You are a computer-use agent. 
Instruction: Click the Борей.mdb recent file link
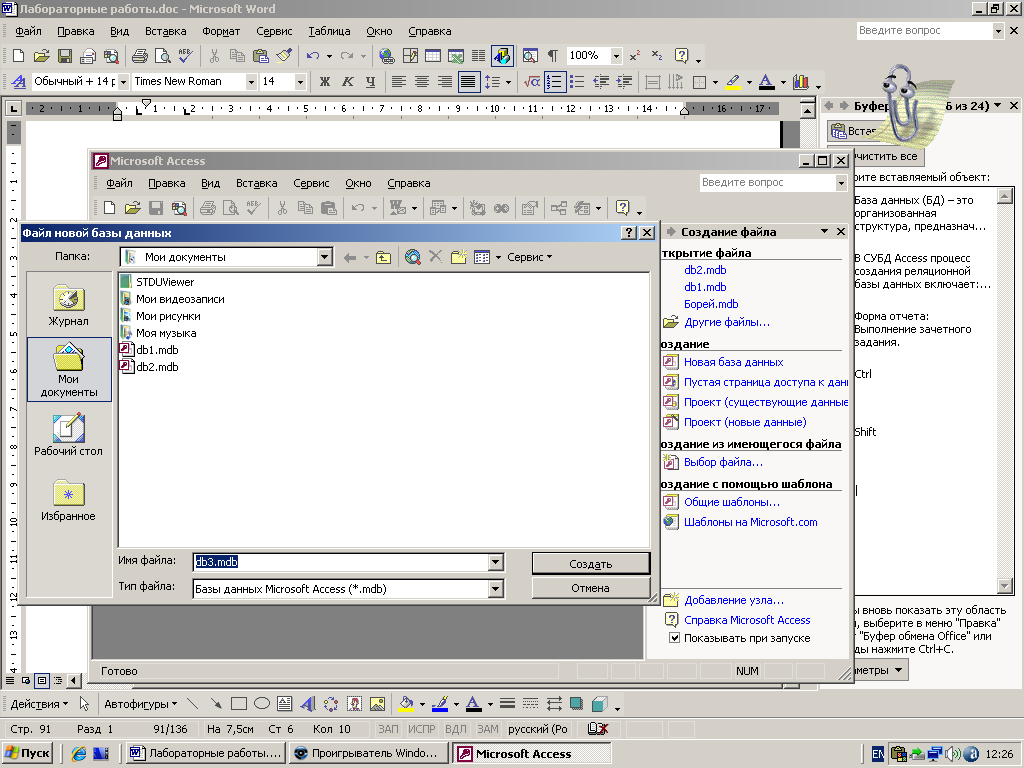click(x=711, y=304)
